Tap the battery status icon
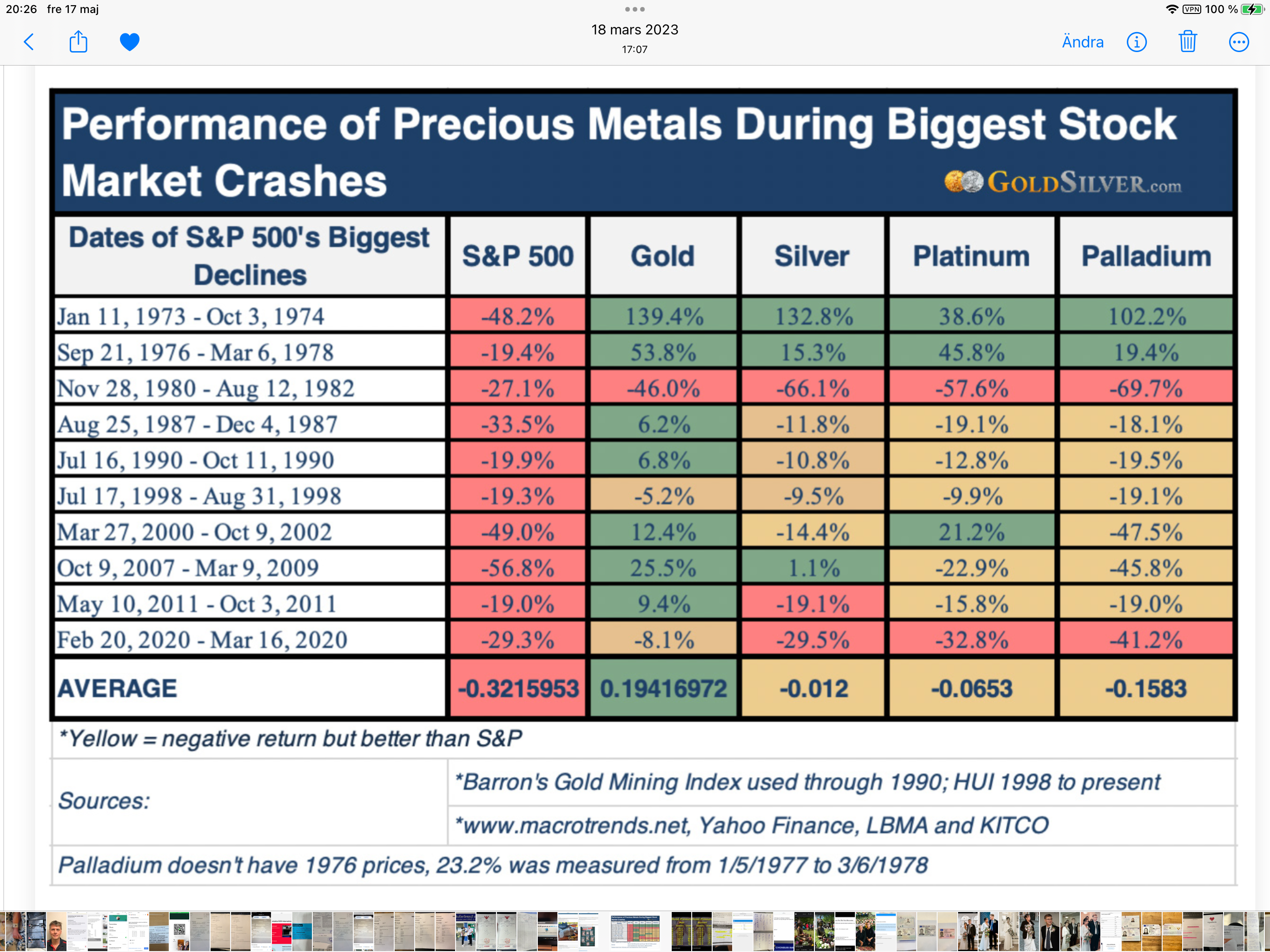 point(1252,9)
